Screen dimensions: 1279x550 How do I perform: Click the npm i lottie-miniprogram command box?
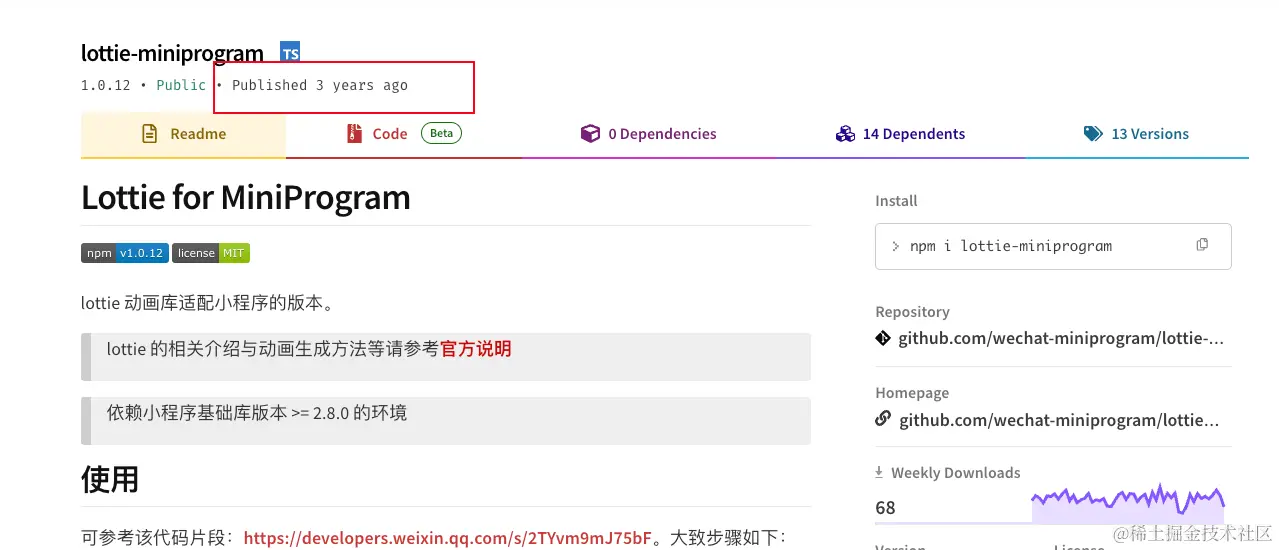point(1053,246)
